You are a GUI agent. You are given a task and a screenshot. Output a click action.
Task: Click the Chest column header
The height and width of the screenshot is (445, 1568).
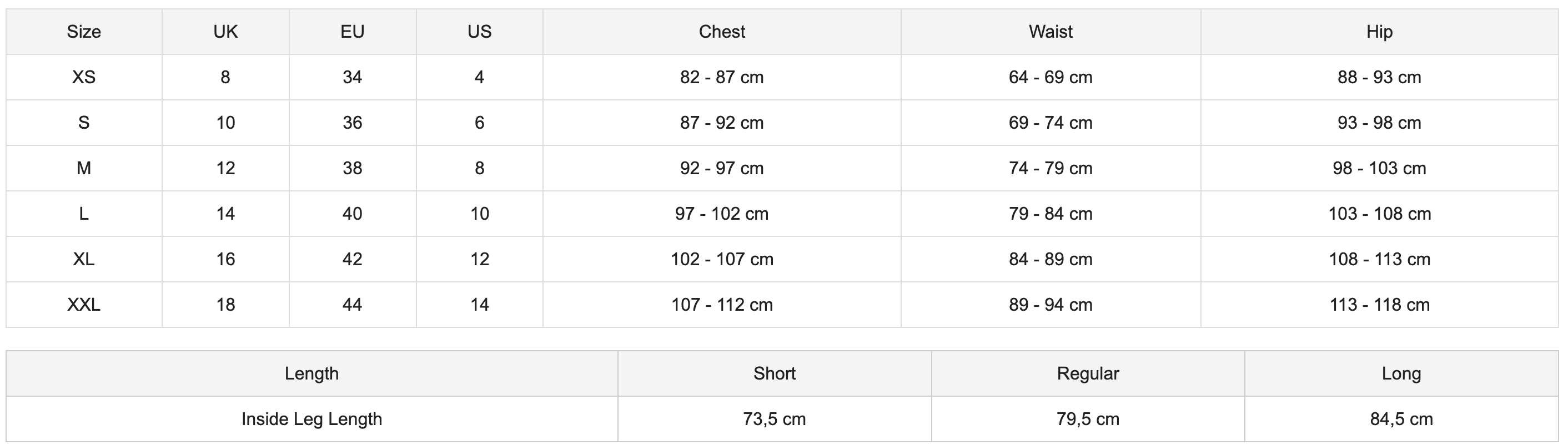pyautogui.click(x=721, y=32)
